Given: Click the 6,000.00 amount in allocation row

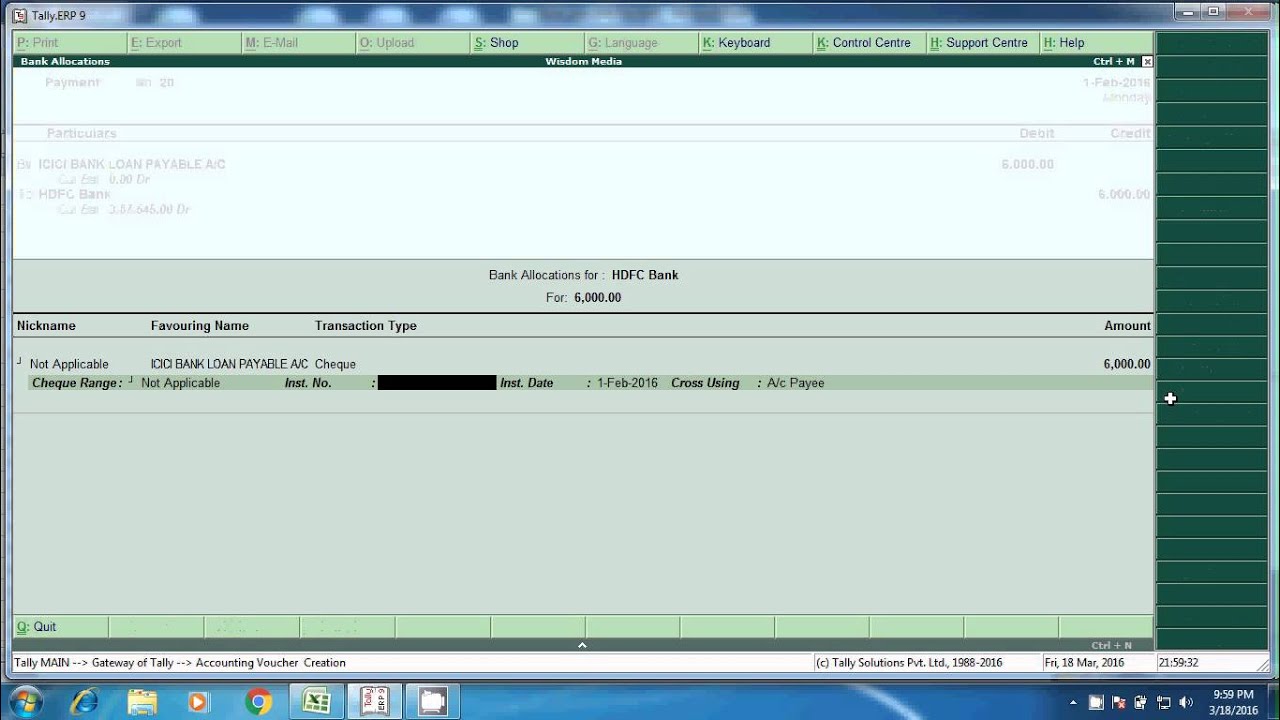Looking at the screenshot, I should click(1127, 364).
